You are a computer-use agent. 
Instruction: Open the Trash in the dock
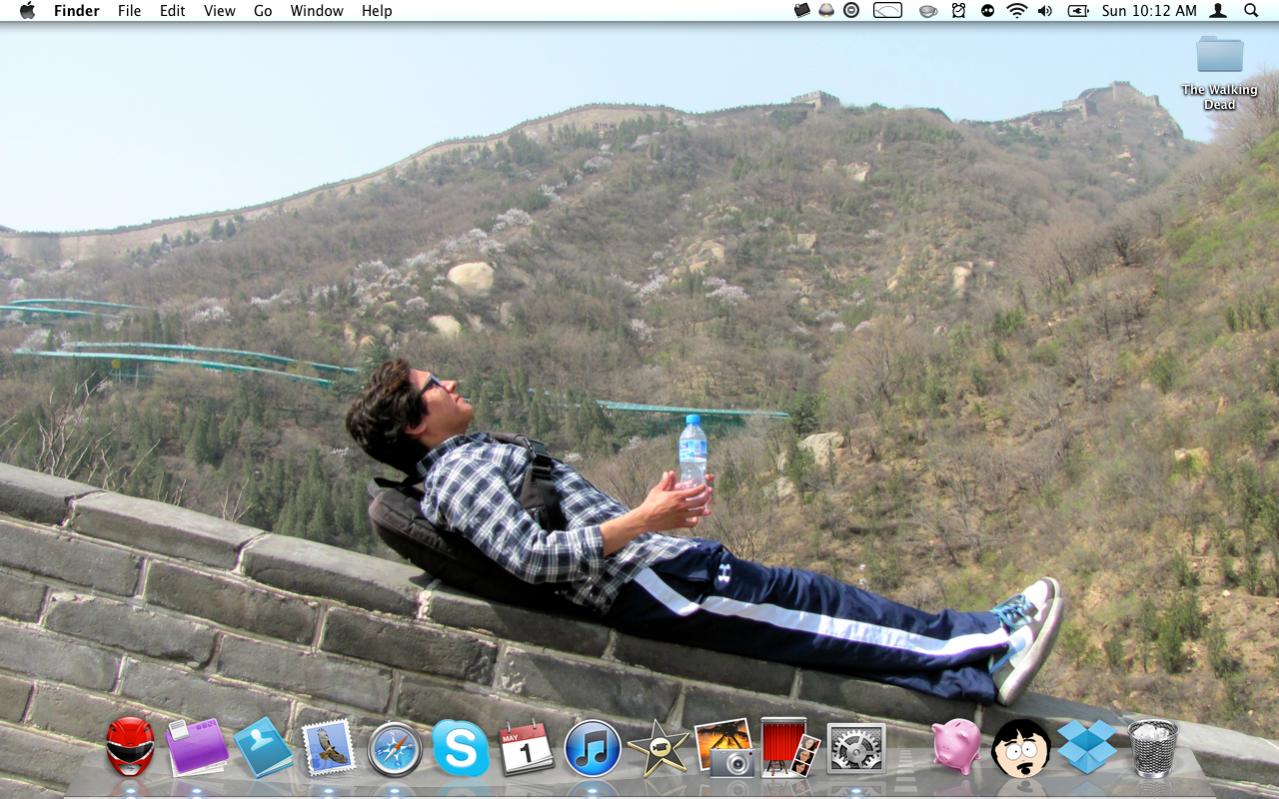pyautogui.click(x=1153, y=748)
